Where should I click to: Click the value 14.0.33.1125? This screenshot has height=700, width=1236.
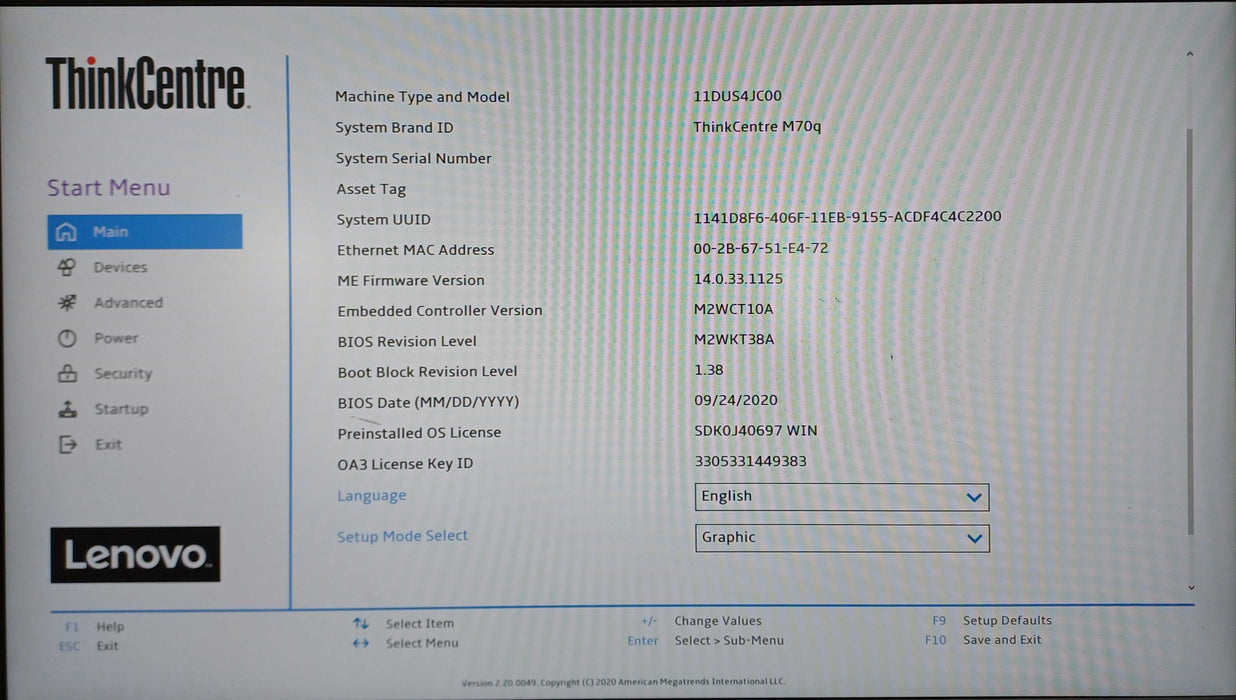pos(739,279)
